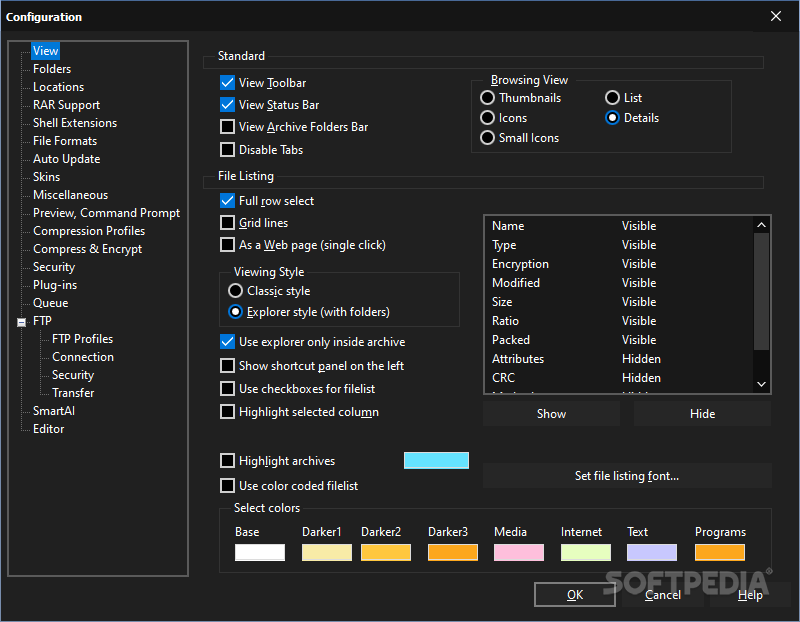Open Skins settings page
Image resolution: width=800 pixels, height=622 pixels.
46,177
